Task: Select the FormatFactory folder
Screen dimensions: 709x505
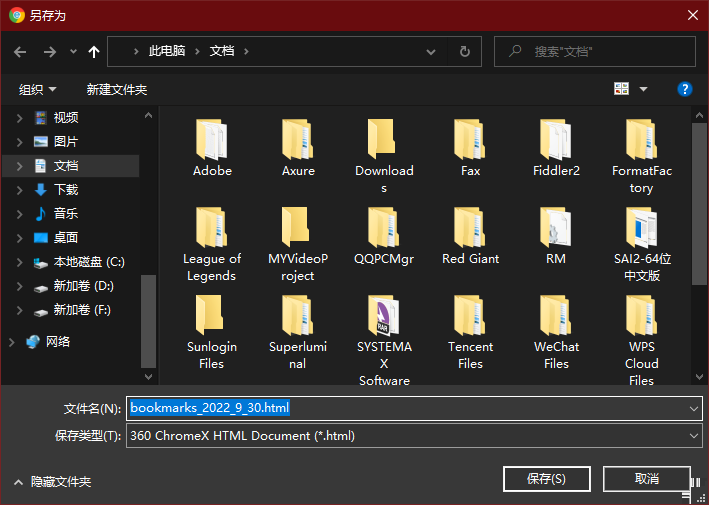Action: pos(641,156)
